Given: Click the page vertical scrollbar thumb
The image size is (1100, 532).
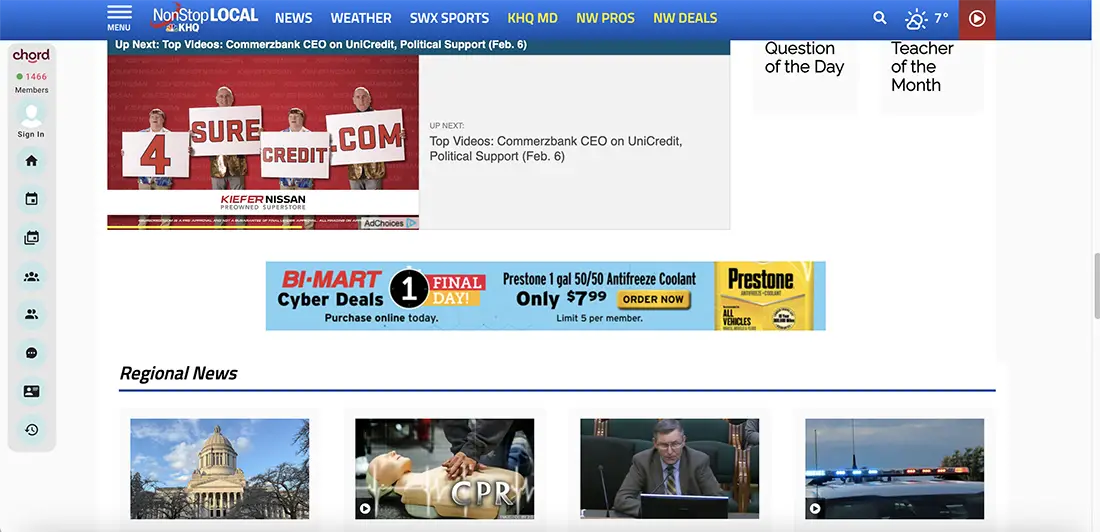Looking at the screenshot, I should pyautogui.click(x=1096, y=286).
